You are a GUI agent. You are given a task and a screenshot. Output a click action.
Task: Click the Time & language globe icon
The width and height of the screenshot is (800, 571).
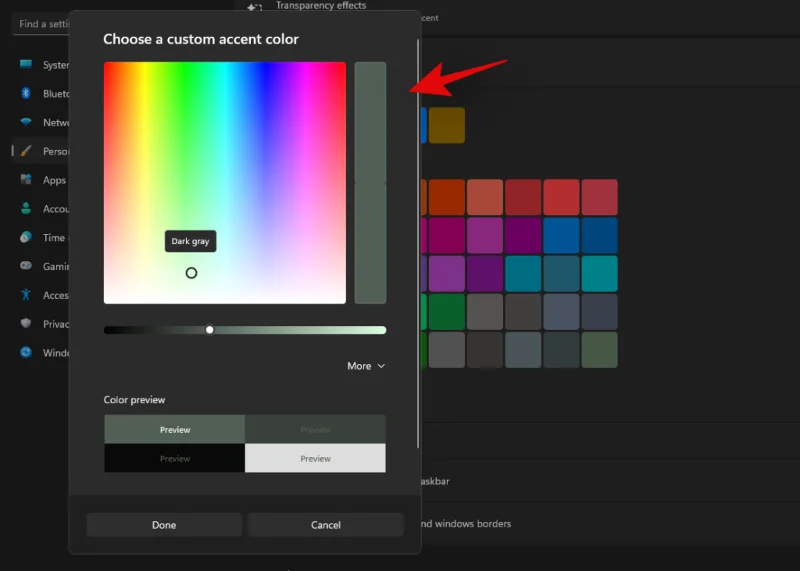(26, 237)
